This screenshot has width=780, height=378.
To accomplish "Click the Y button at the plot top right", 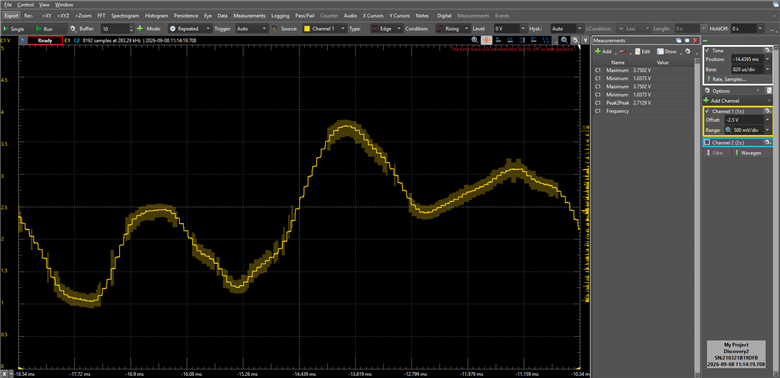I will pos(584,40).
